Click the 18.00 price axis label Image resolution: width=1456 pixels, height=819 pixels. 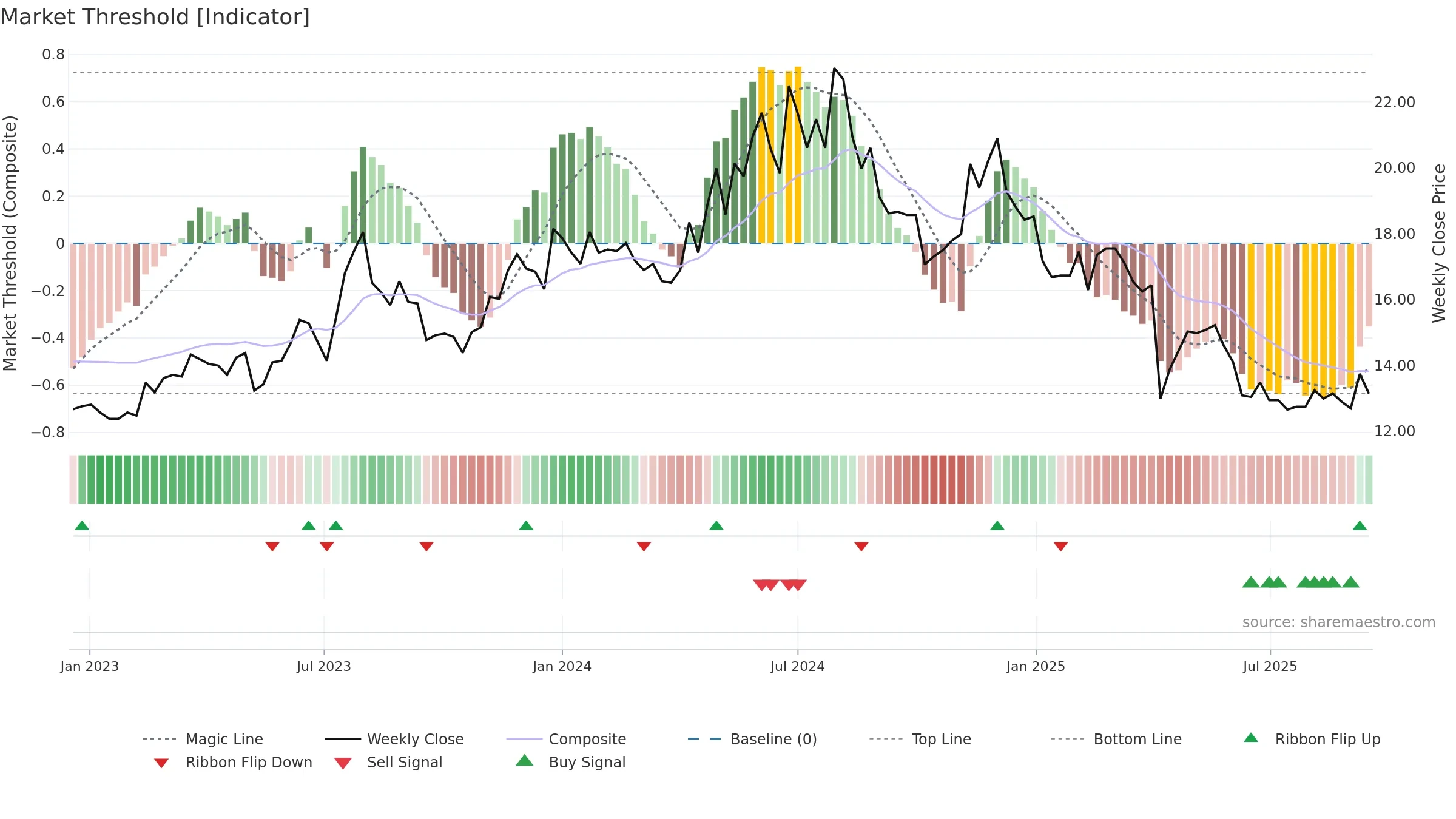tap(1395, 234)
